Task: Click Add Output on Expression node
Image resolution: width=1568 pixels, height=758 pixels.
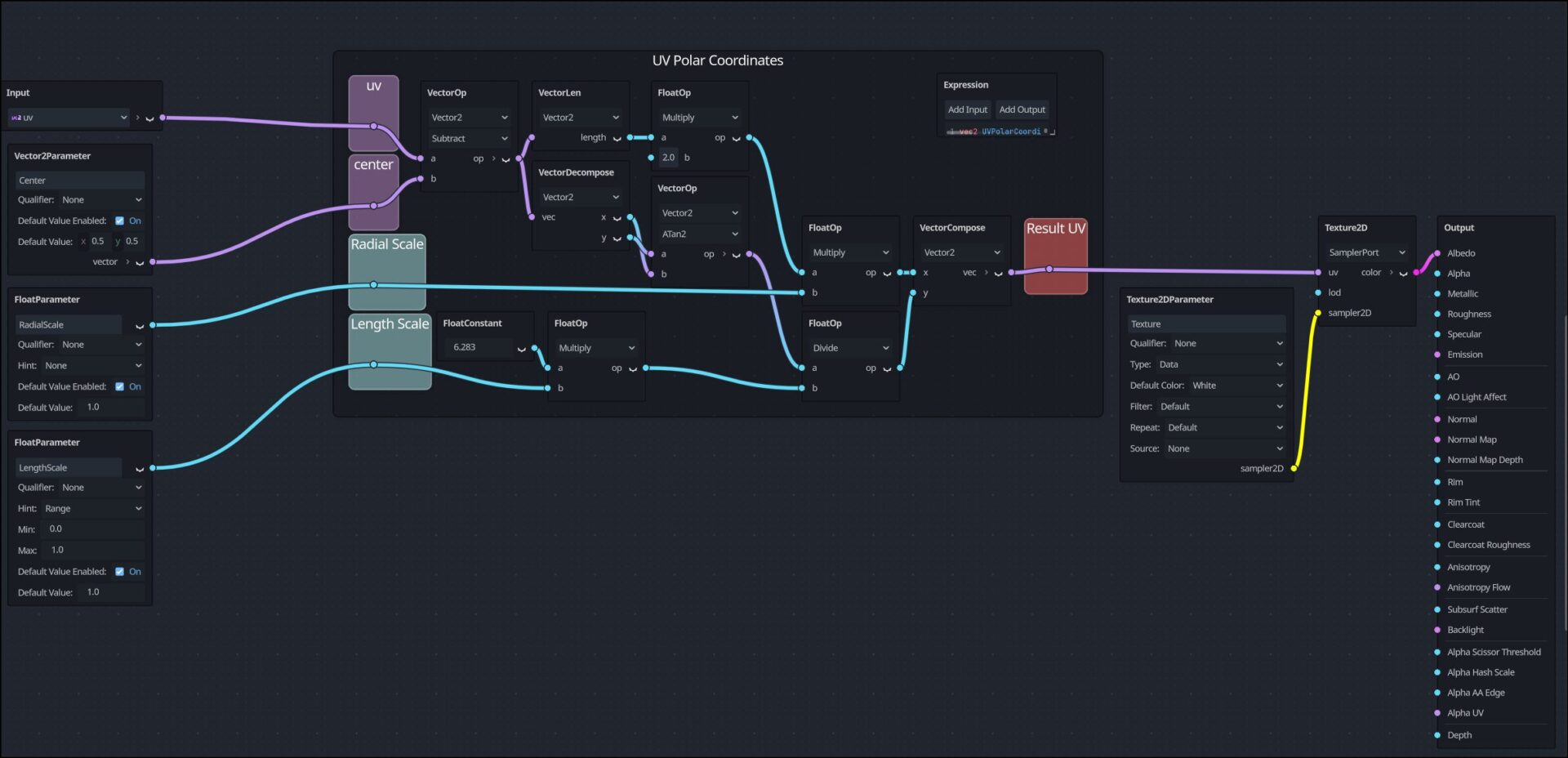Action: (x=1022, y=109)
